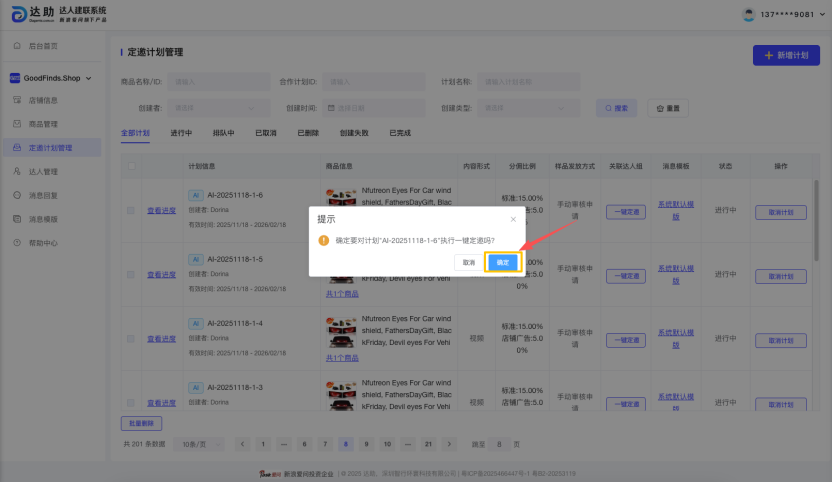
Task: Toggle the select-all checkbox in table header
Action: 130,164
